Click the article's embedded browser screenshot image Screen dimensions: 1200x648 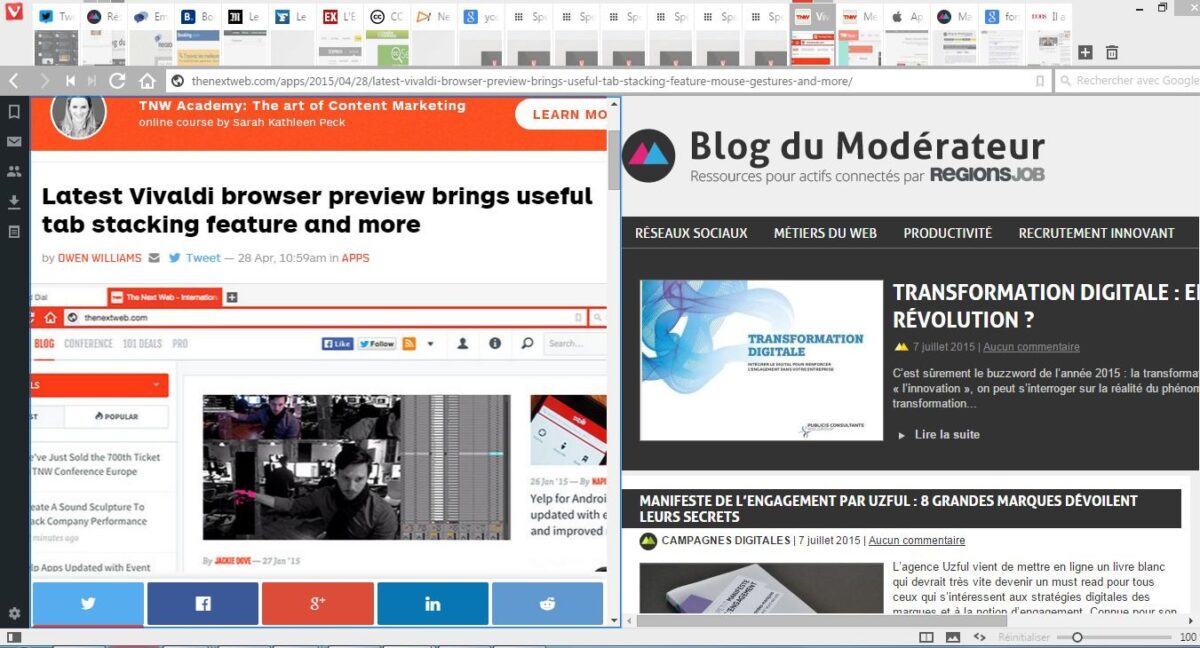tap(319, 431)
